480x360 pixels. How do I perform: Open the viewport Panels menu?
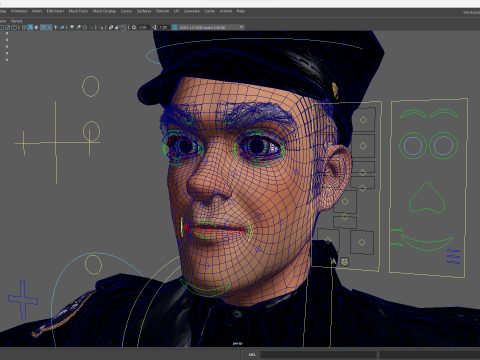tap(16, 21)
